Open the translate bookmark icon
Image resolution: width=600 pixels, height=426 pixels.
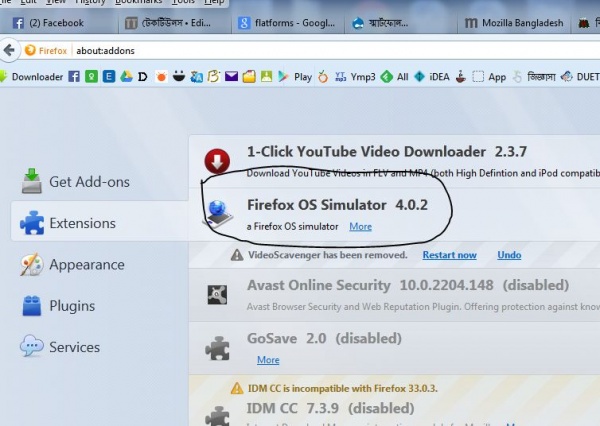click(x=196, y=77)
